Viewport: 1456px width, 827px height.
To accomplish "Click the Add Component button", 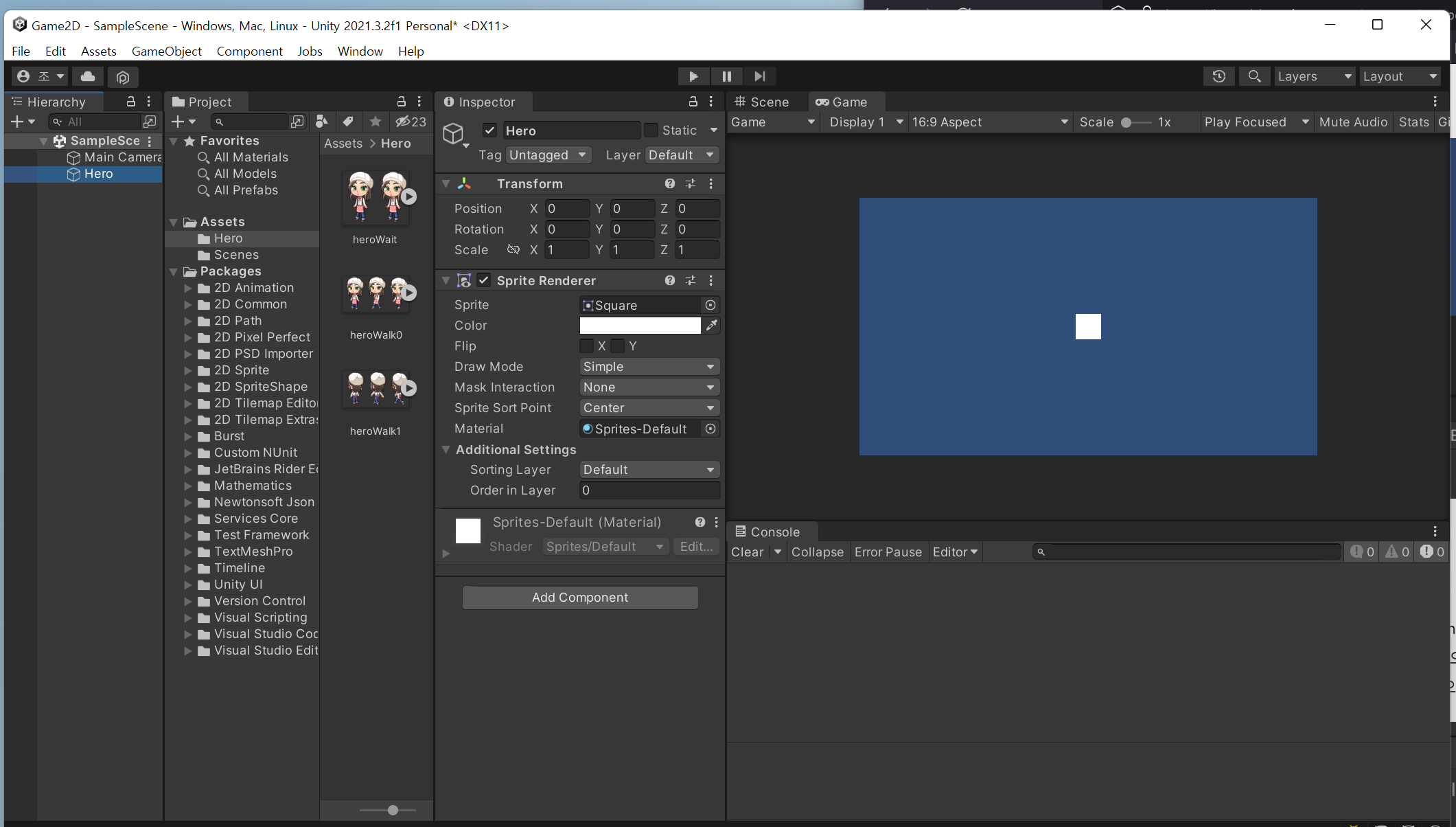I will click(580, 598).
